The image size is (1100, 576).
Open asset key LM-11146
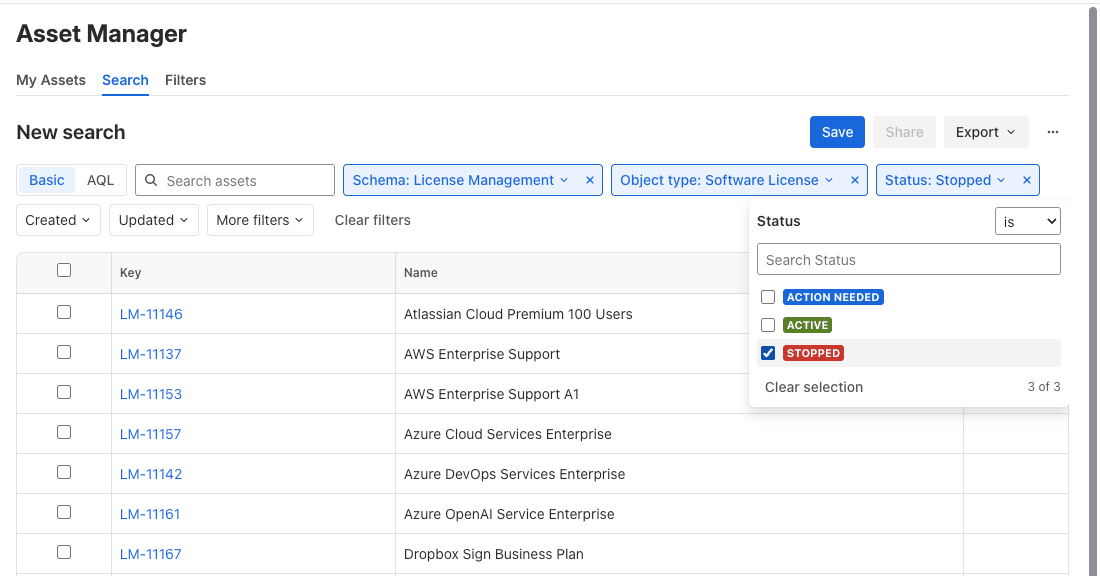tap(151, 314)
